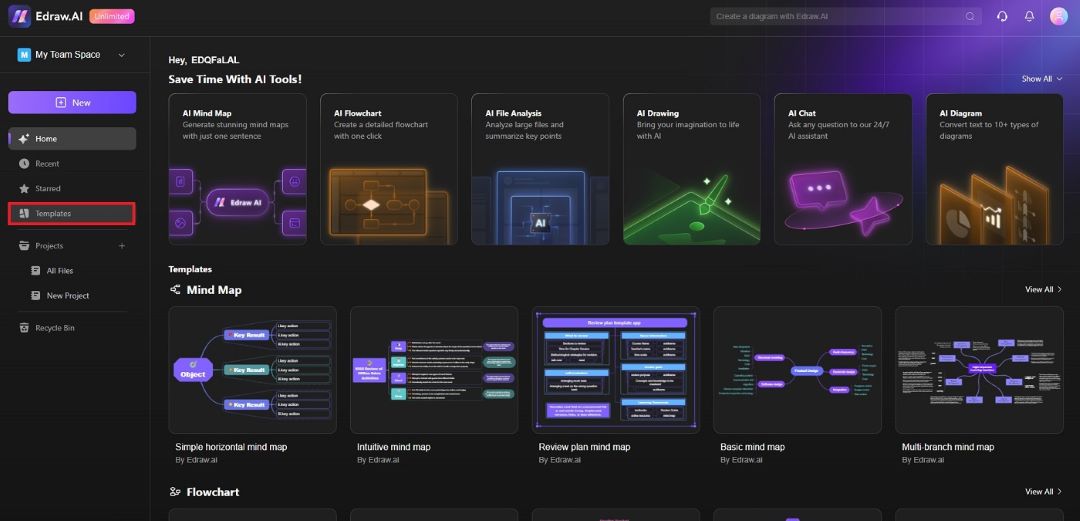The image size is (1080, 521).
Task: Click the Unlimited plan badge
Action: [x=112, y=16]
